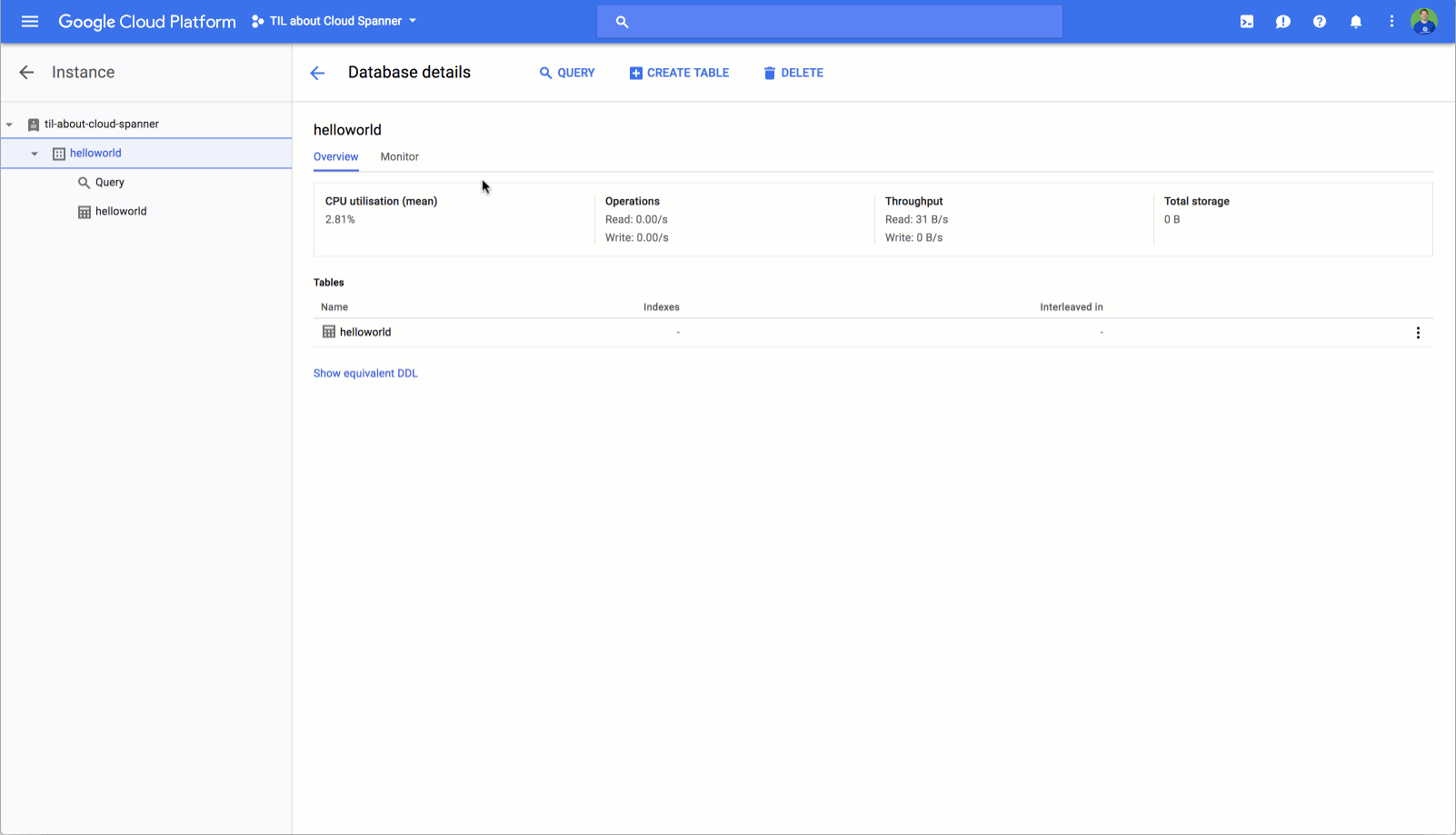Check notifications bell
The image size is (1456, 835).
pyautogui.click(x=1355, y=21)
